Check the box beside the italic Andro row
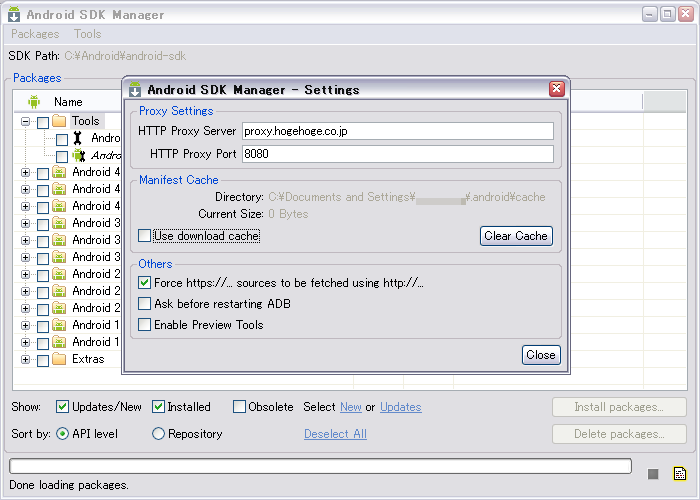The height and width of the screenshot is (500, 700). 62,157
